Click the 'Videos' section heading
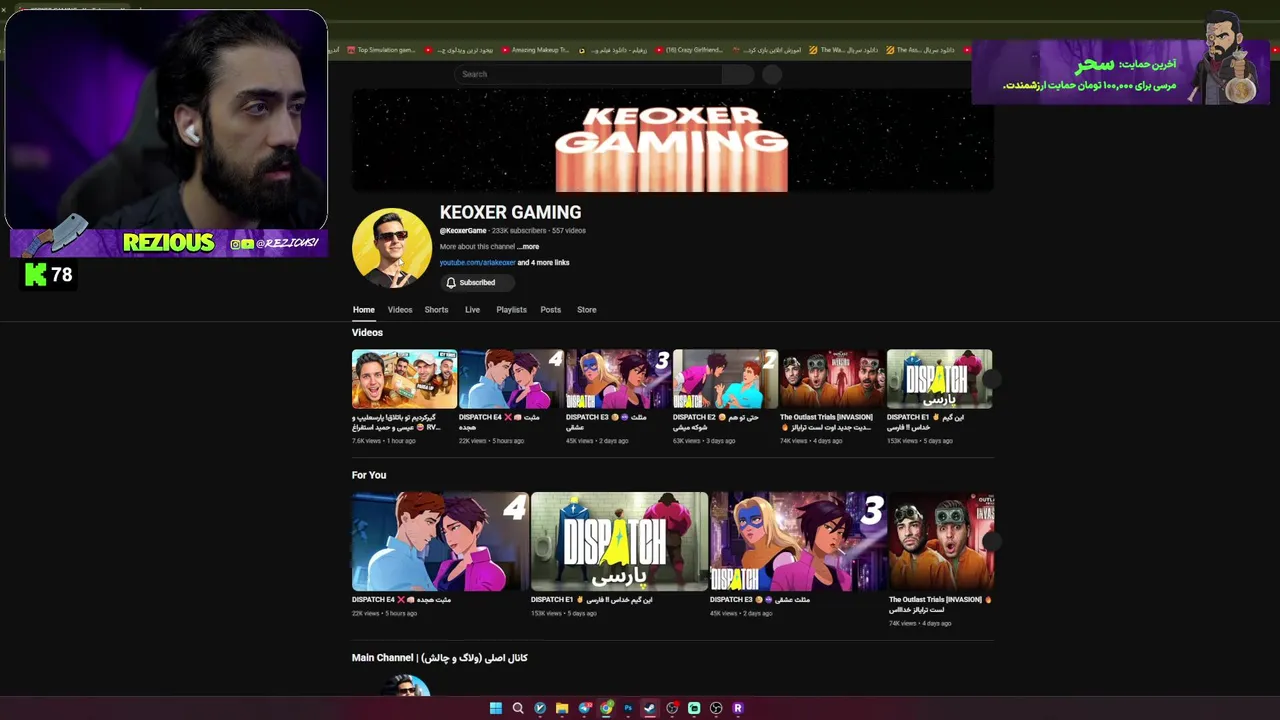 pyautogui.click(x=367, y=332)
